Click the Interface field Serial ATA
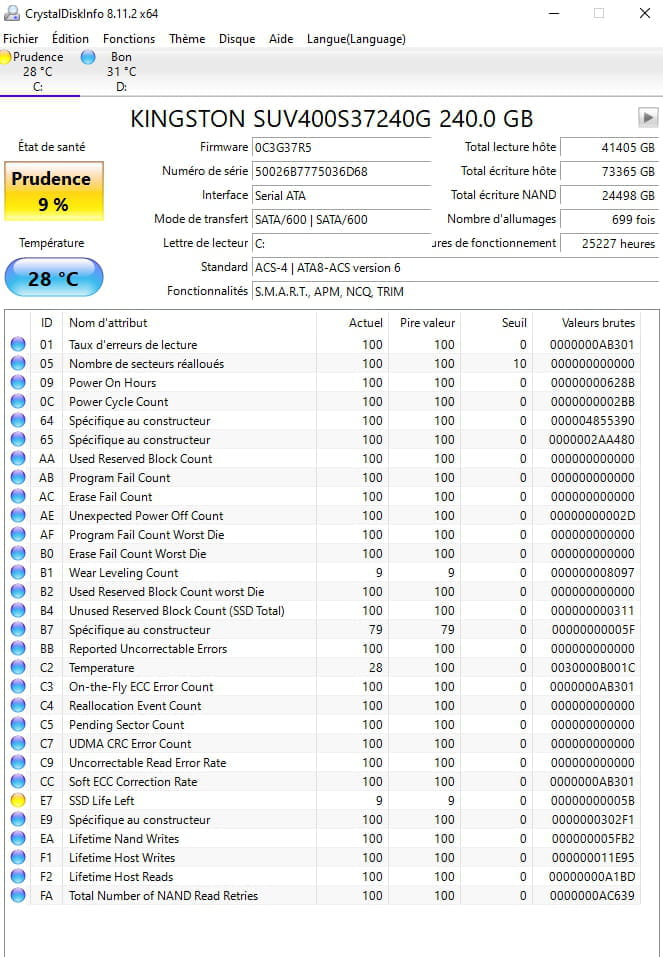This screenshot has height=957, width=663. (x=341, y=195)
